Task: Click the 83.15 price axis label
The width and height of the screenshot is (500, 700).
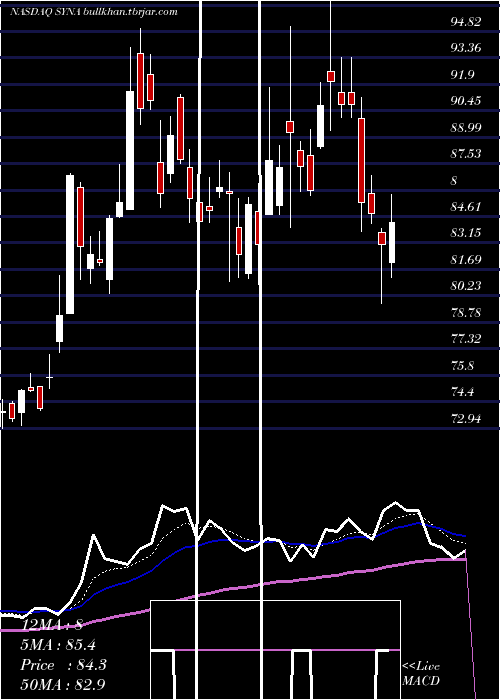Action: click(466, 233)
